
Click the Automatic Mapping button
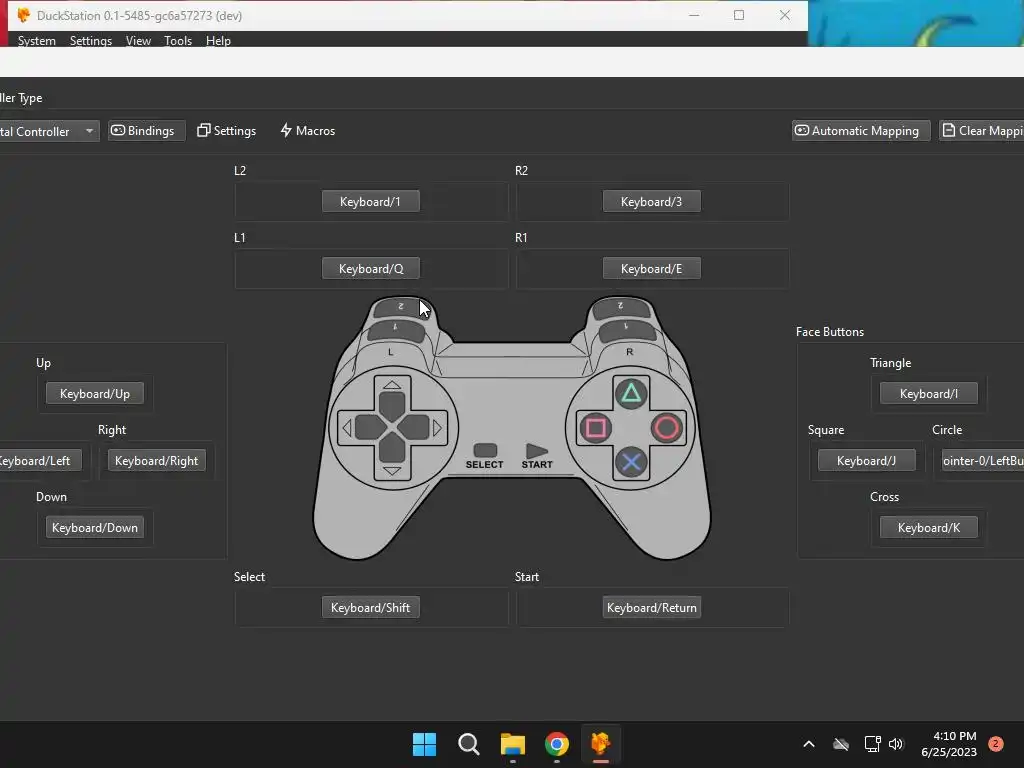pos(861,131)
